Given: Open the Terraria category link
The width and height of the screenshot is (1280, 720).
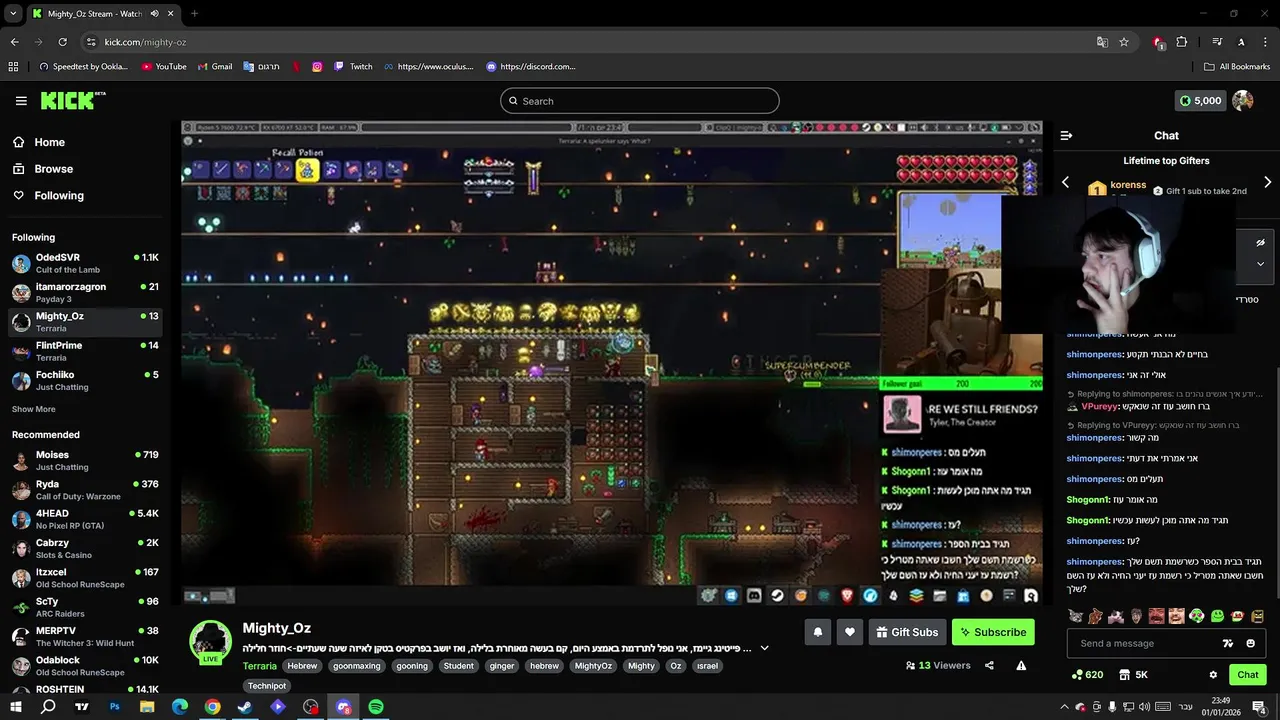Looking at the screenshot, I should (x=260, y=666).
